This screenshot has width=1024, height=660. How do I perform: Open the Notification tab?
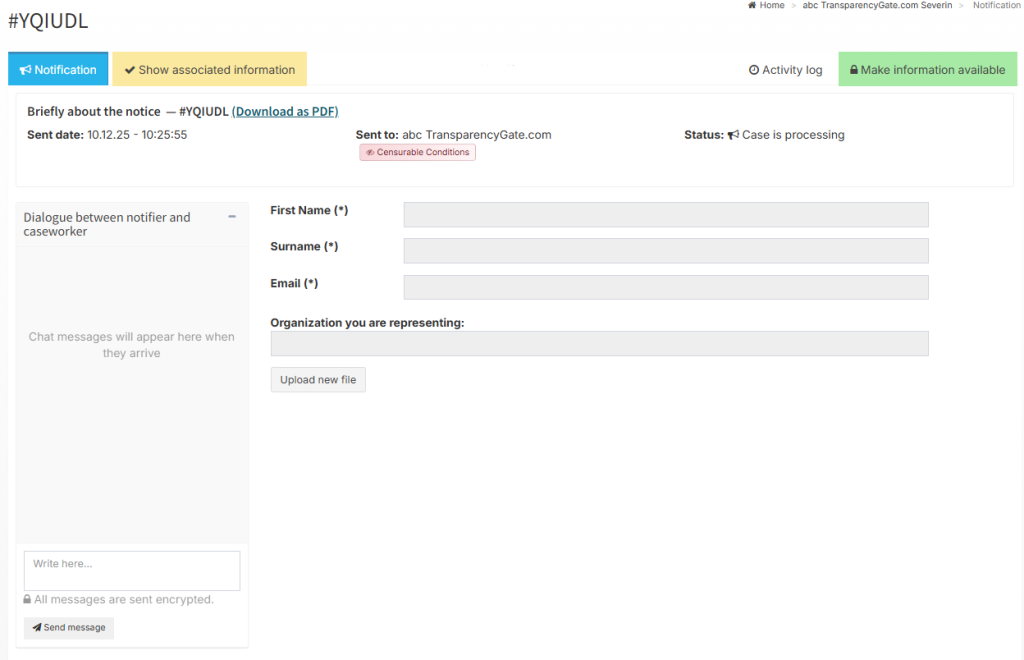pos(58,70)
